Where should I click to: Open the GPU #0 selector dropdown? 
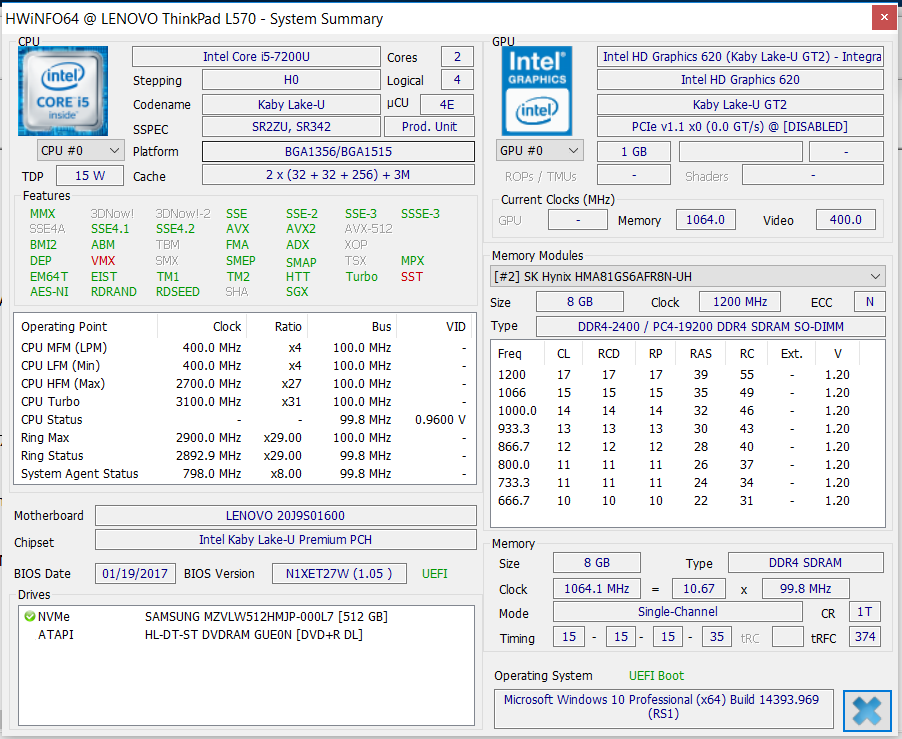[x=540, y=151]
